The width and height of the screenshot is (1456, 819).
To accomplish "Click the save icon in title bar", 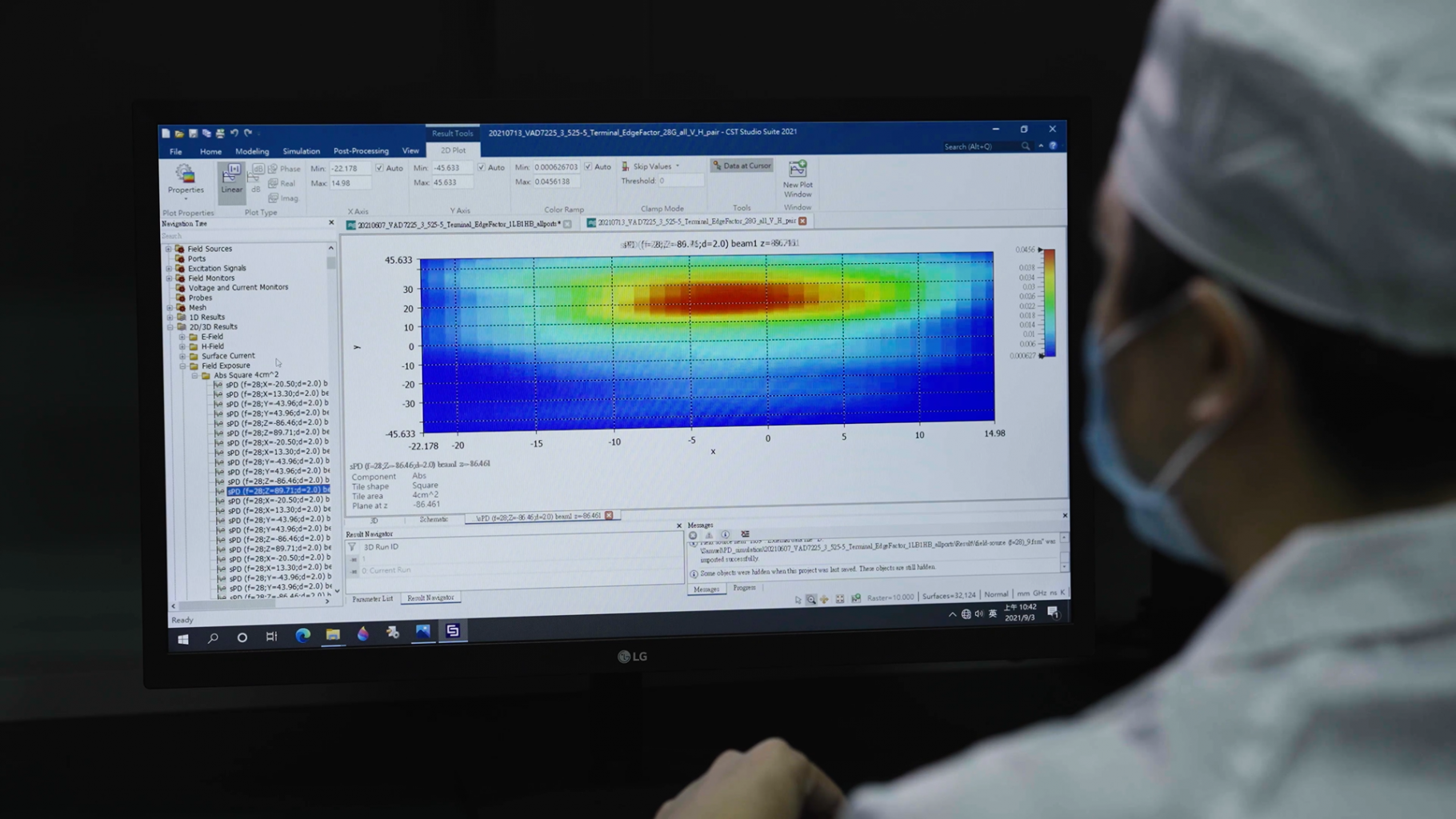I will 193,133.
